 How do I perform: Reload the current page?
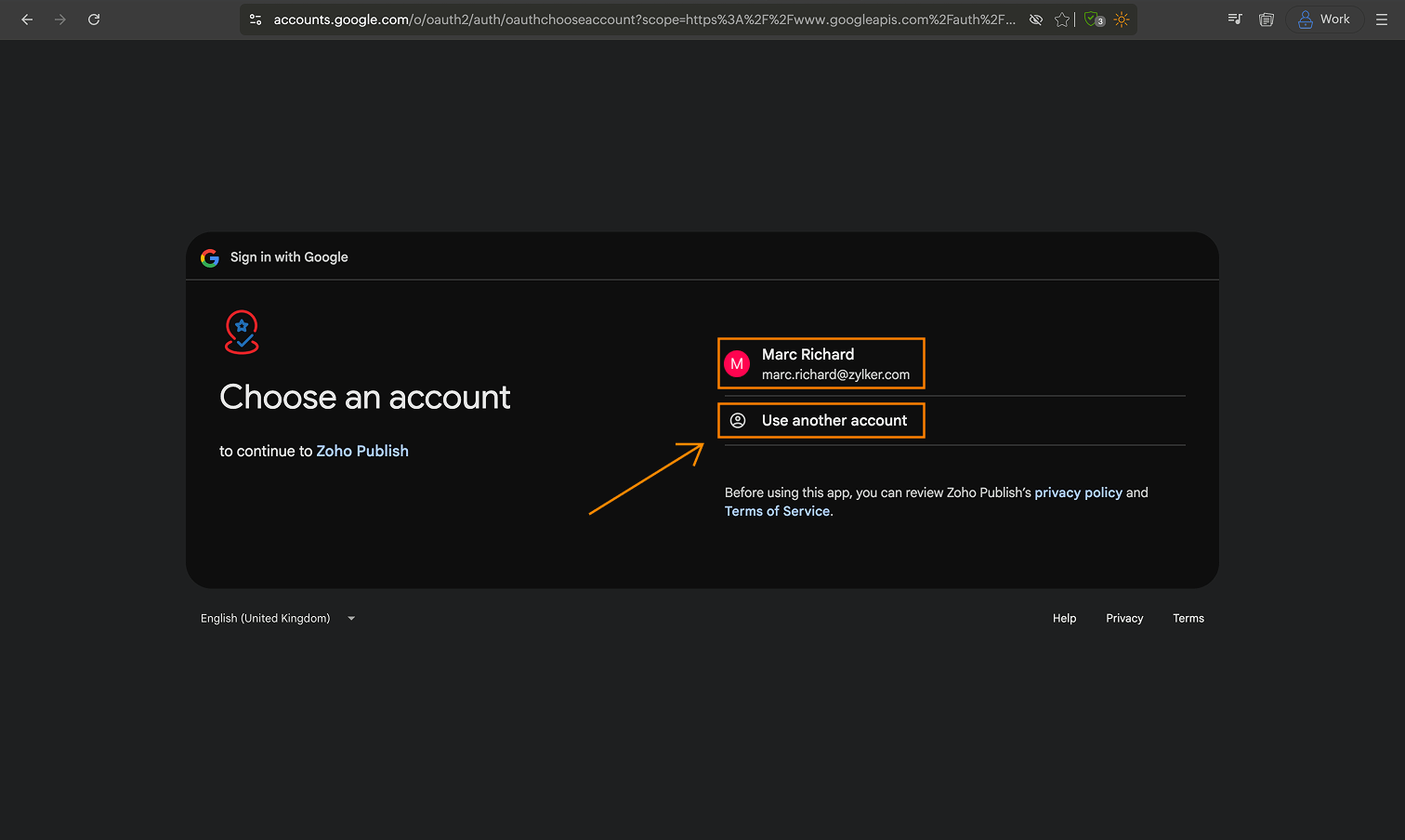point(94,20)
